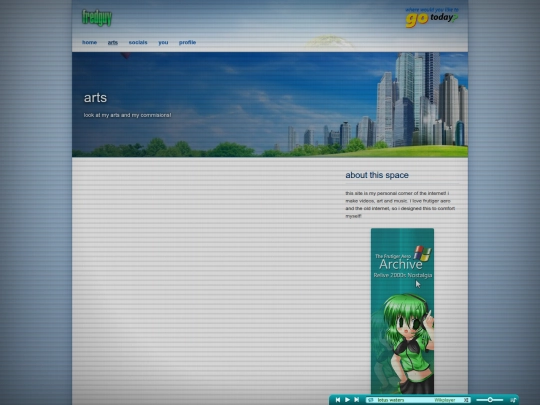Image resolution: width=540 pixels, height=405 pixels.
Task: Click 'look at my arts and my commisions!' text
Action: point(127,115)
